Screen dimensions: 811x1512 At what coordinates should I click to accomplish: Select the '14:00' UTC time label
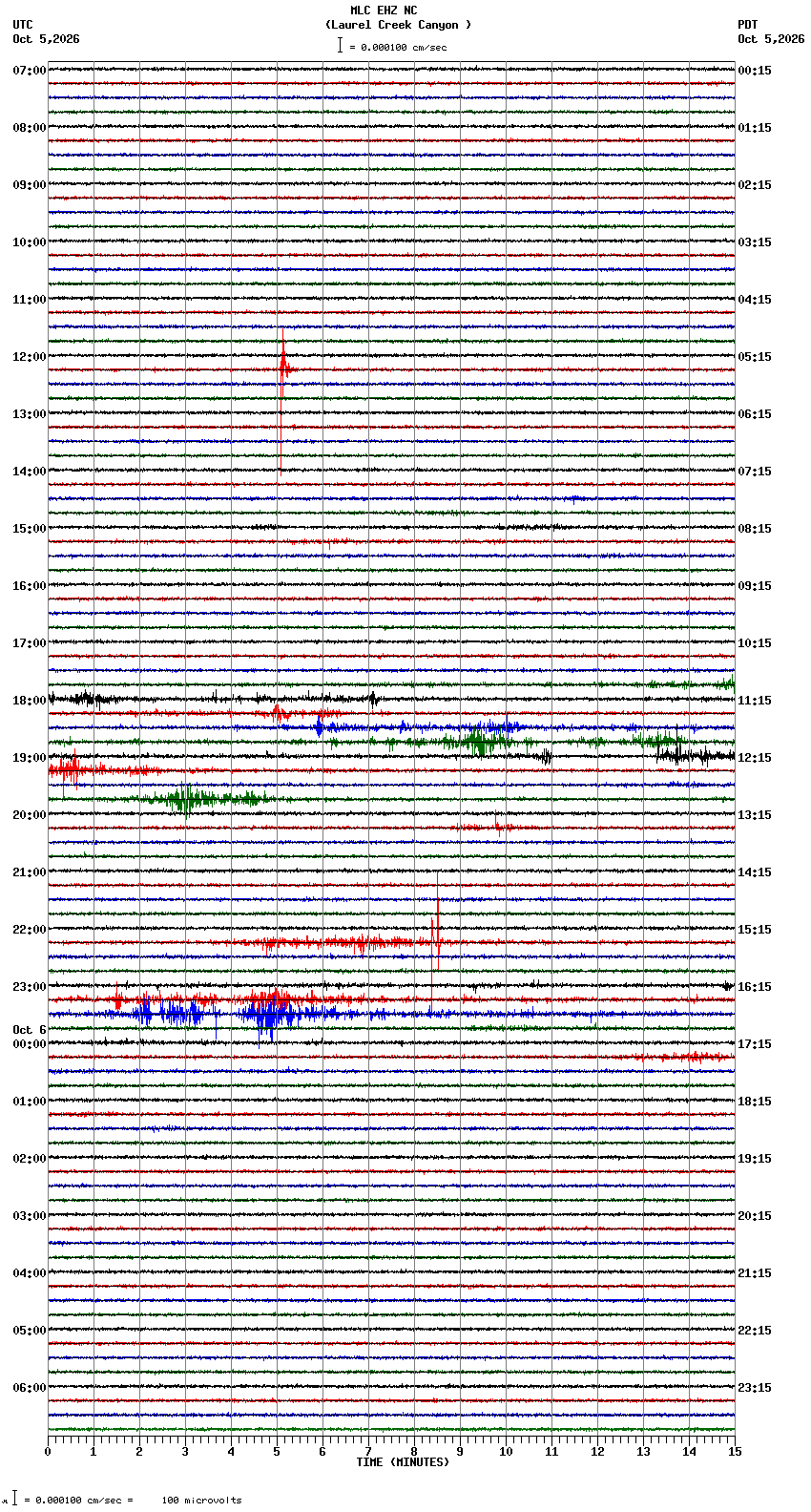pyautogui.click(x=30, y=472)
